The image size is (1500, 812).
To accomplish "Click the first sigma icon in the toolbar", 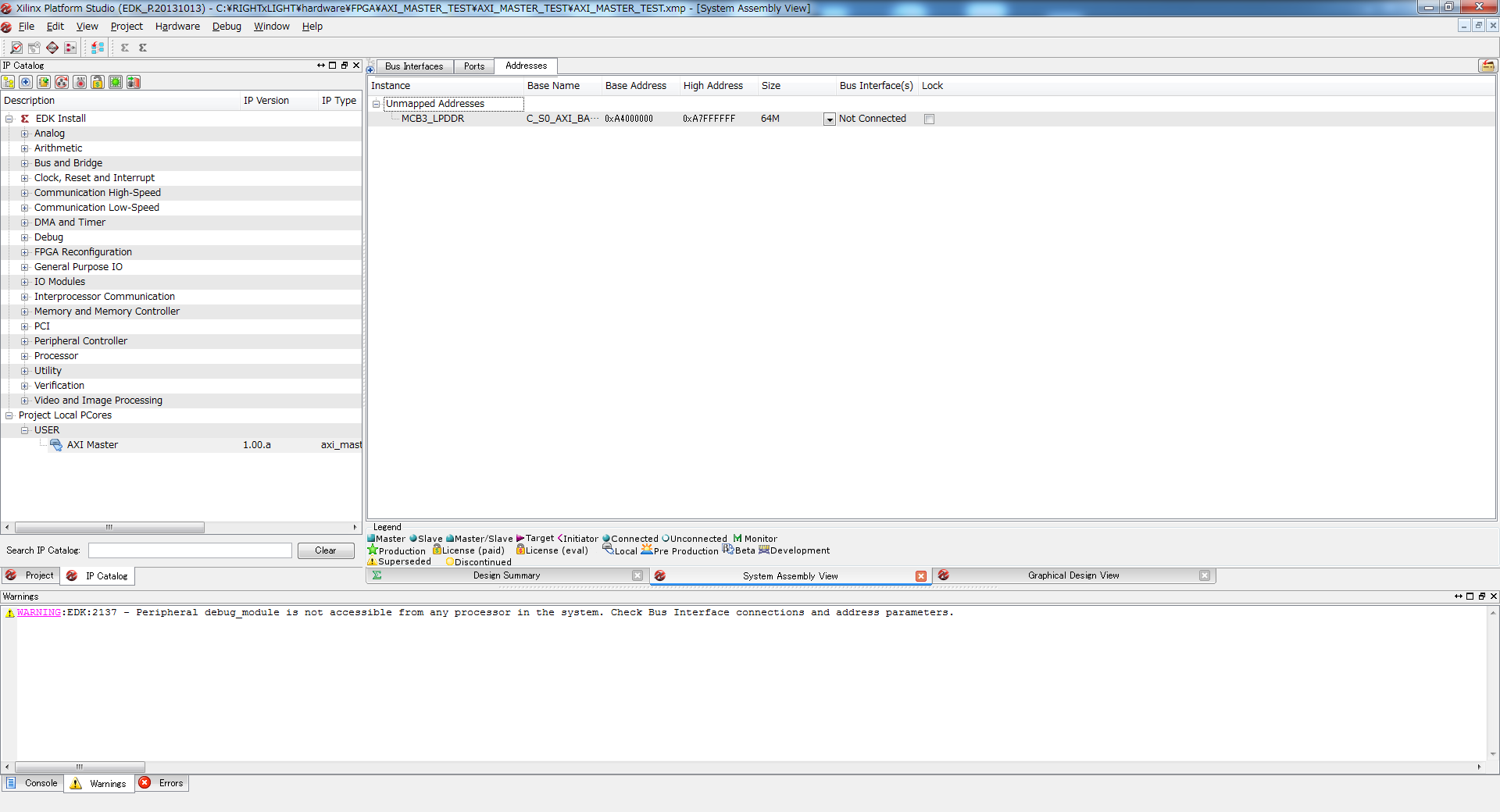I will click(x=125, y=48).
